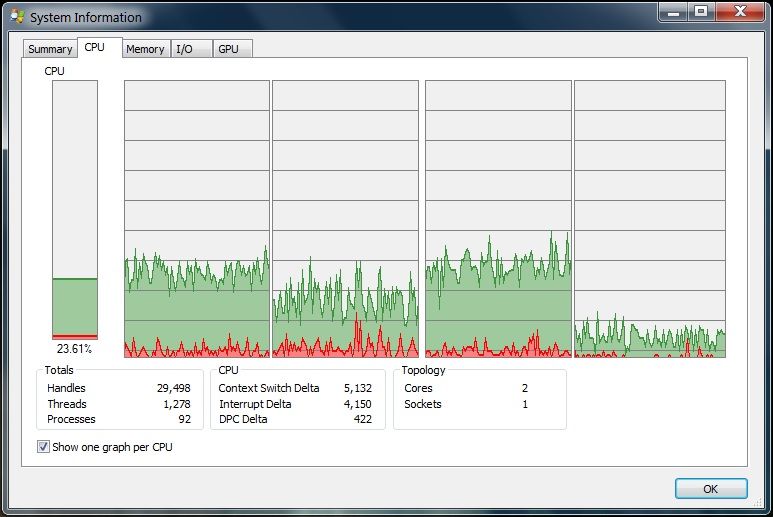Open the GPU tab
This screenshot has height=517, width=773.
[233, 49]
